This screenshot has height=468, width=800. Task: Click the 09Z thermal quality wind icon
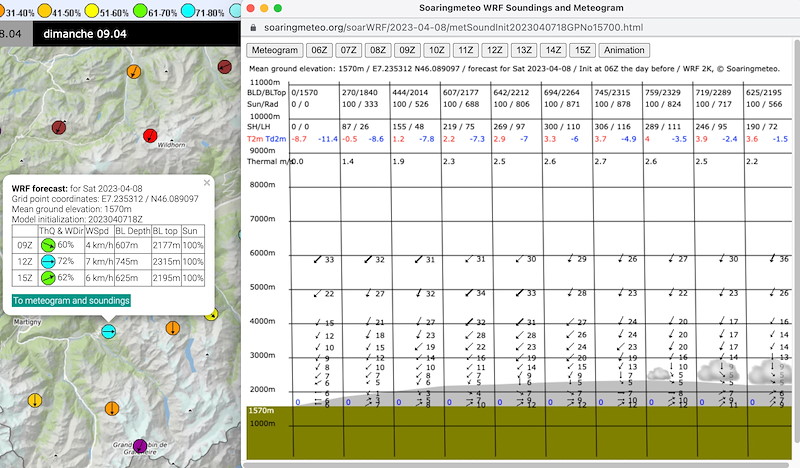coord(47,245)
